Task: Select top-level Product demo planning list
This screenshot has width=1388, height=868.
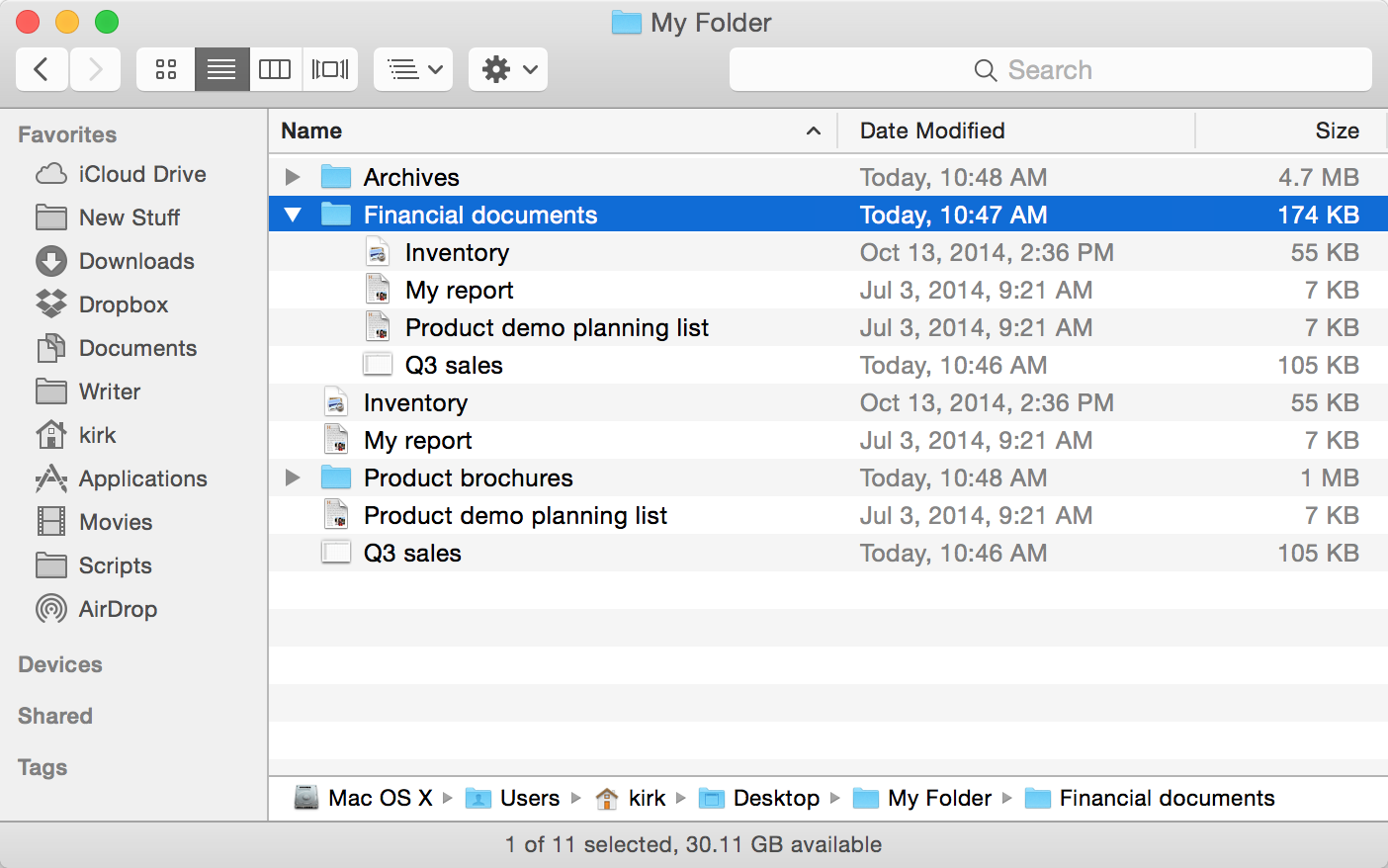Action: tap(827, 515)
